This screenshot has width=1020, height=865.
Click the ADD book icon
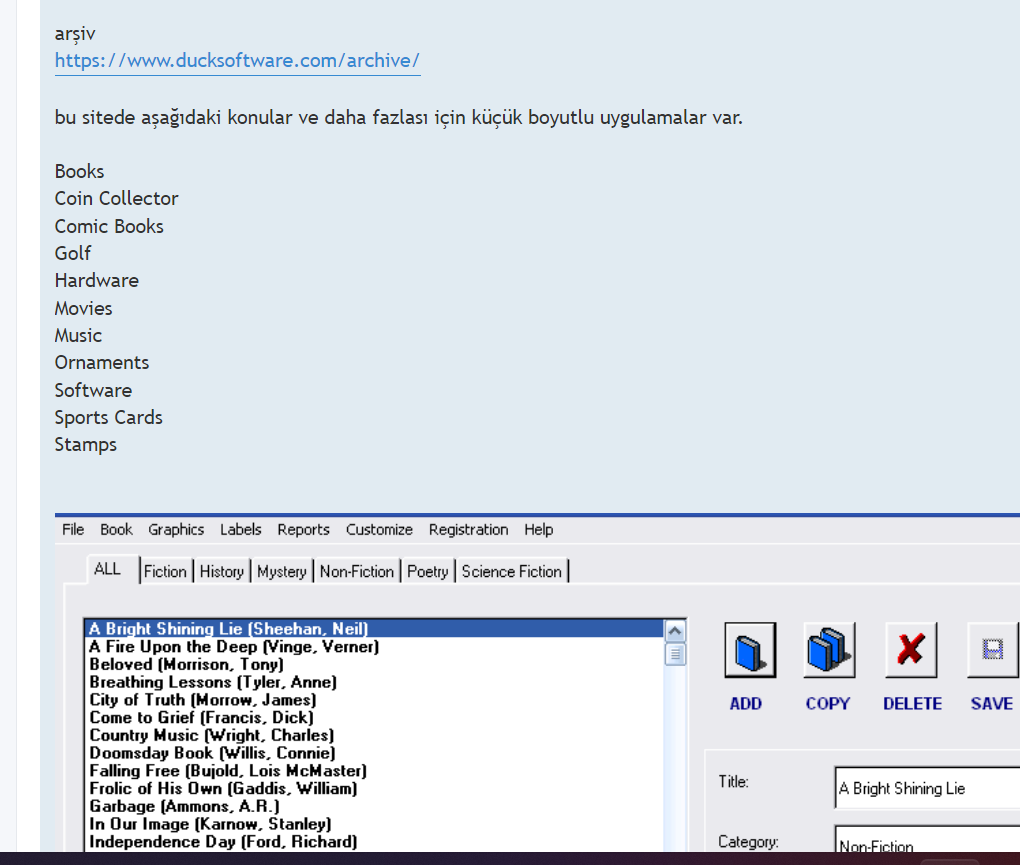tap(750, 650)
